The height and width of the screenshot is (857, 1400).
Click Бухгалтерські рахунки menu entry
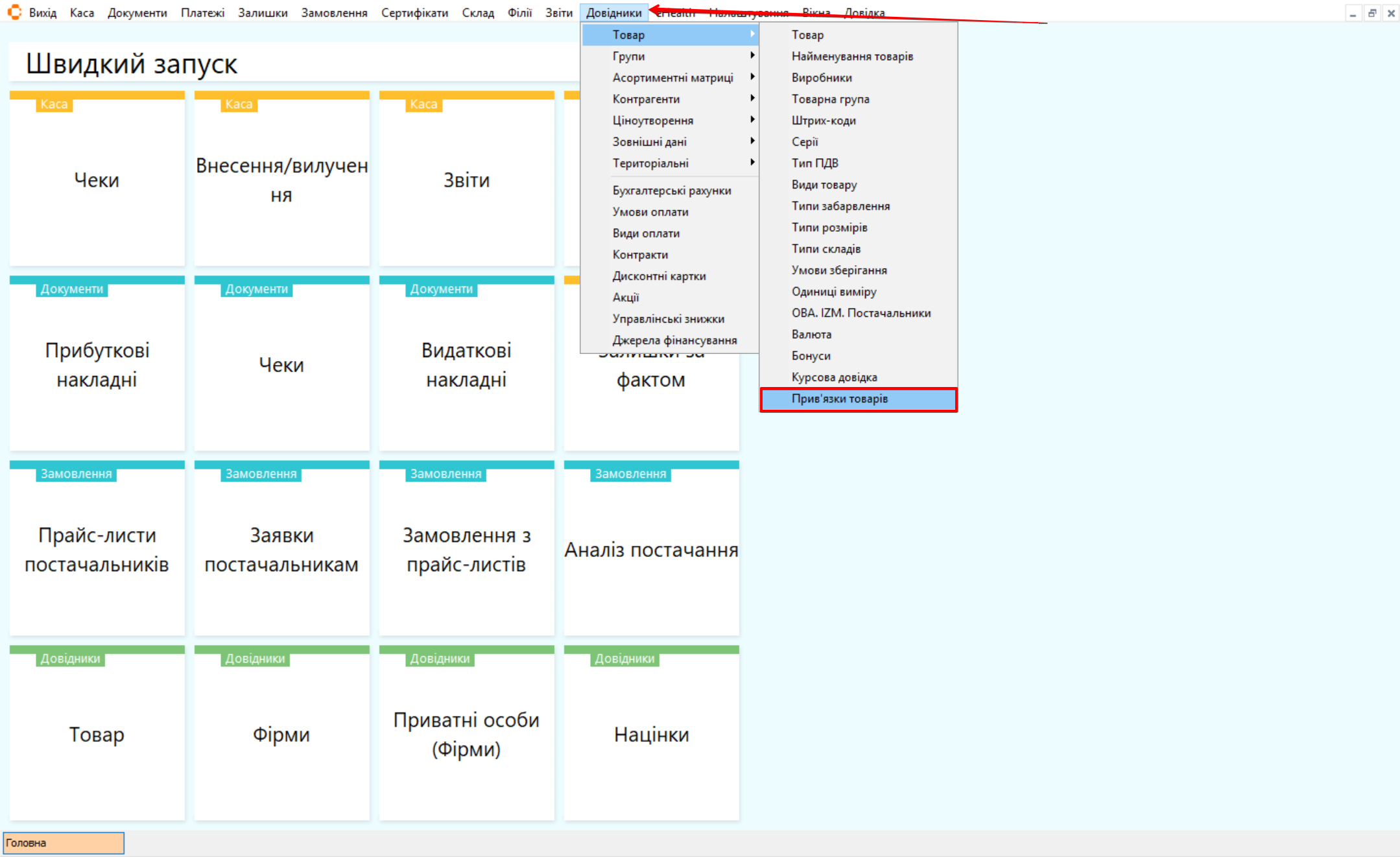click(671, 190)
